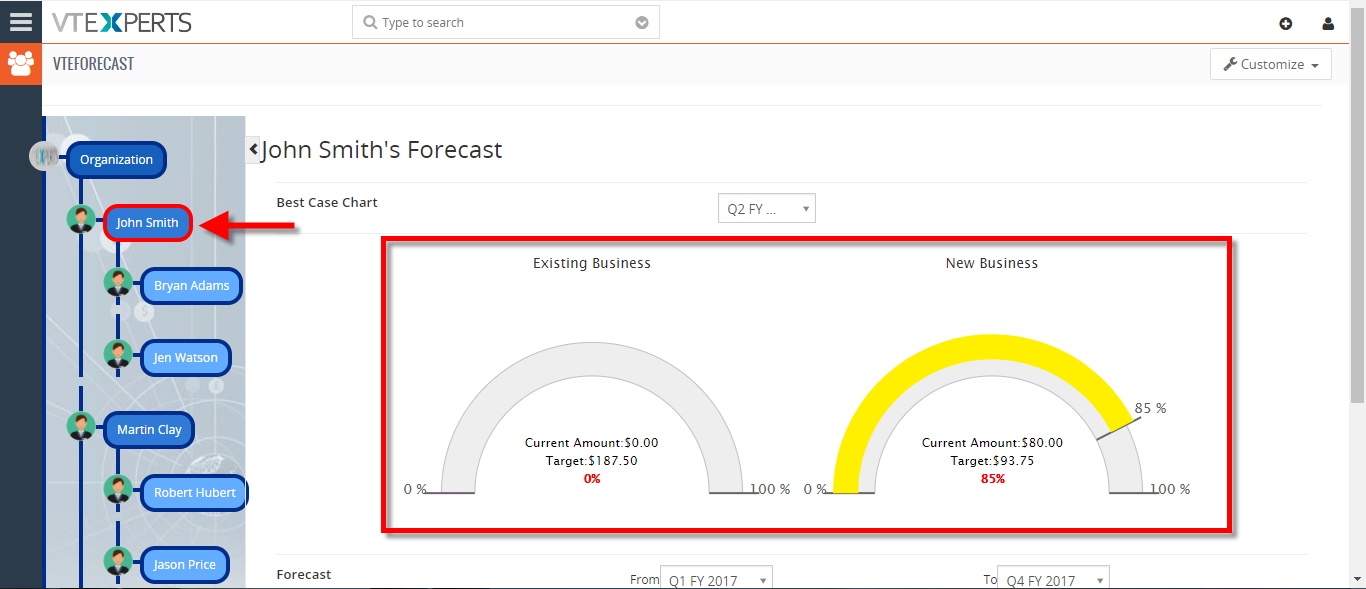Image resolution: width=1366 pixels, height=589 pixels.
Task: Open the Q2 FY quarter dropdown
Action: tap(767, 209)
